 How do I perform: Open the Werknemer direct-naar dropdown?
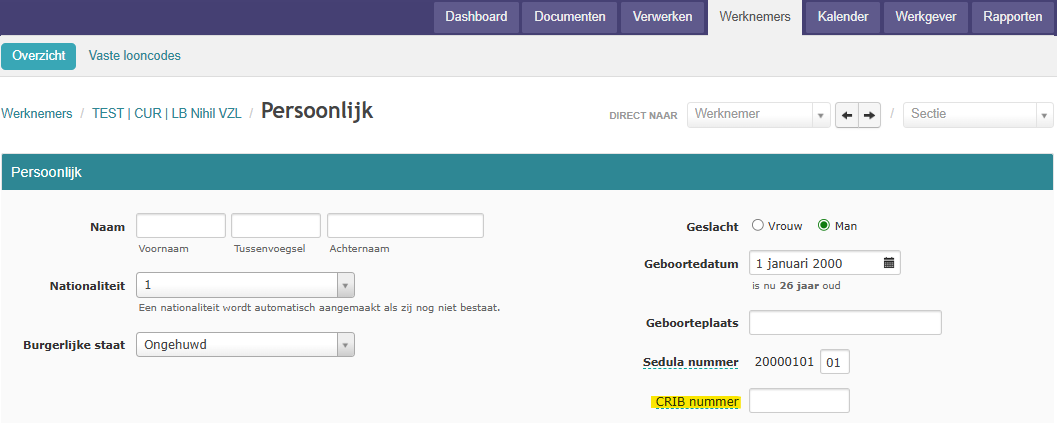click(x=759, y=115)
